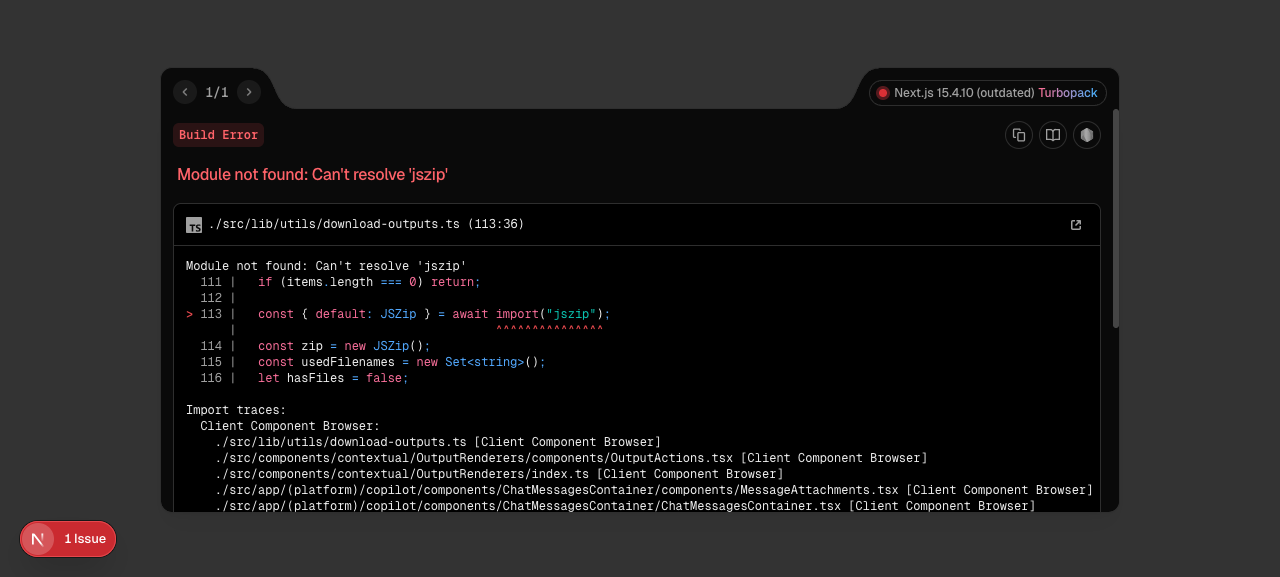The width and height of the screenshot is (1280, 577).
Task: Click the ChatMessagesContainer.tsx trace line
Action: [x=625, y=506]
